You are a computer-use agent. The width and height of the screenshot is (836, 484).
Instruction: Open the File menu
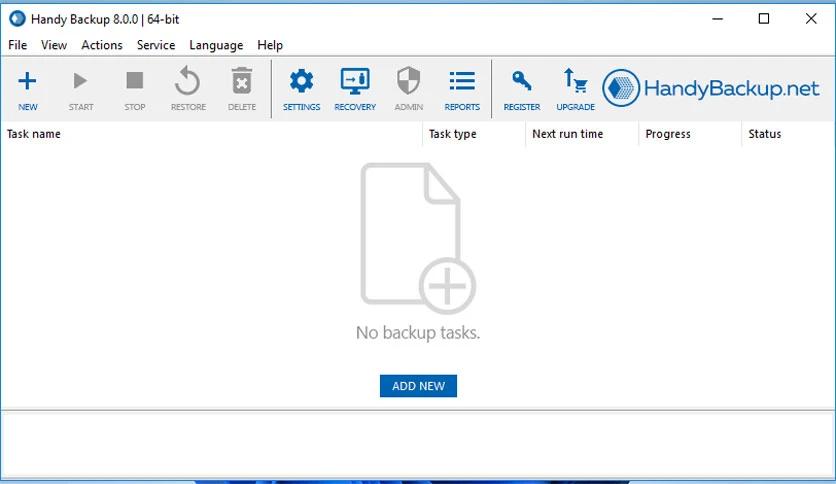[x=18, y=45]
